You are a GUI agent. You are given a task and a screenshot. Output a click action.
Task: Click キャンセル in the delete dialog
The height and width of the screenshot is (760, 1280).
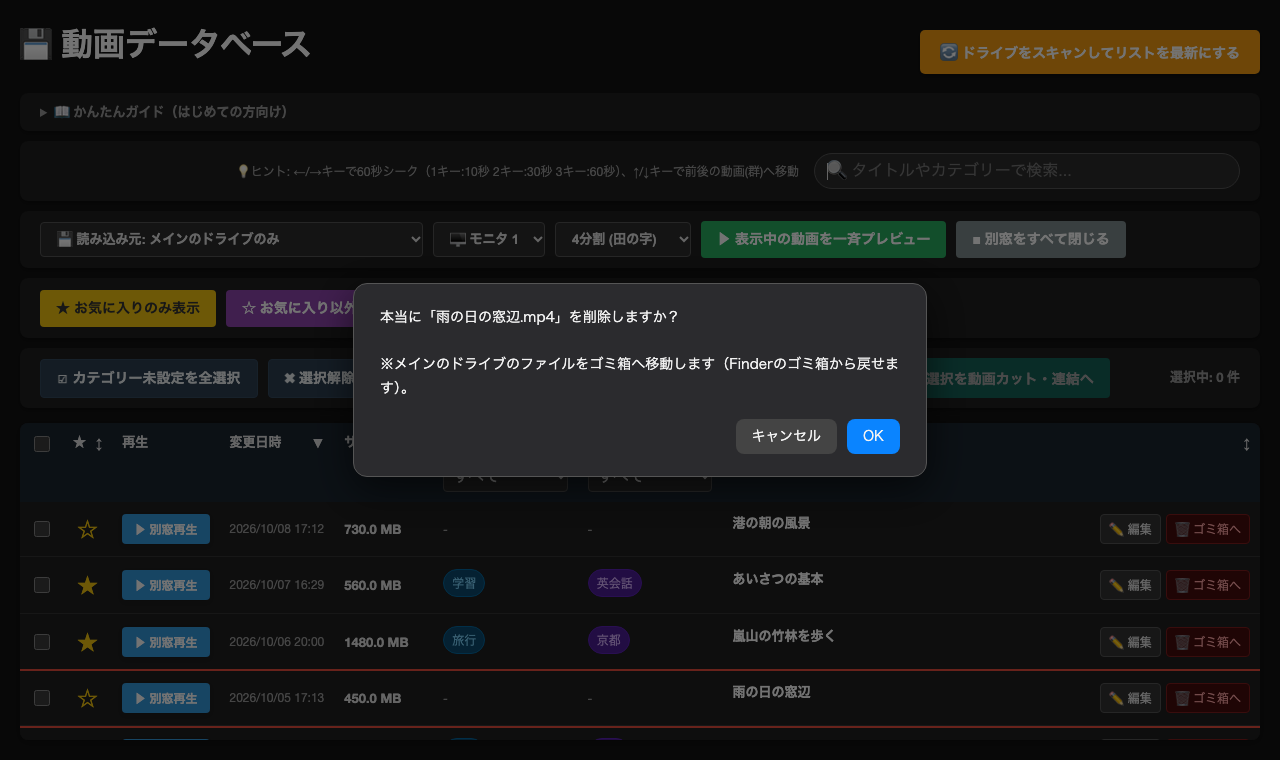click(786, 436)
